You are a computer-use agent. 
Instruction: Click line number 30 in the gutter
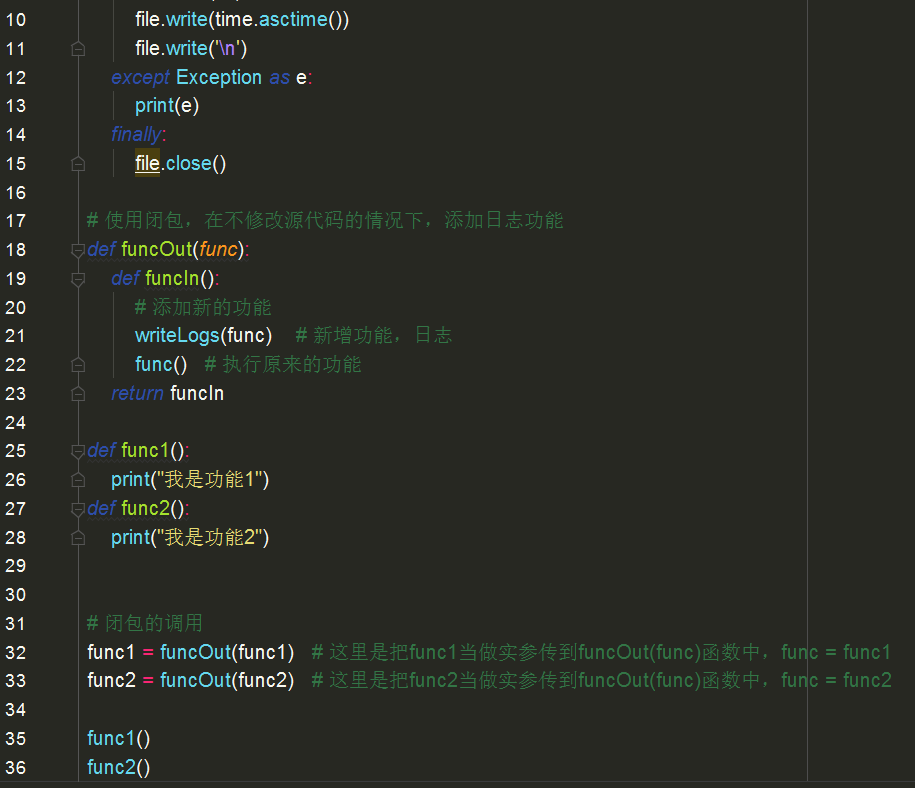(16, 595)
